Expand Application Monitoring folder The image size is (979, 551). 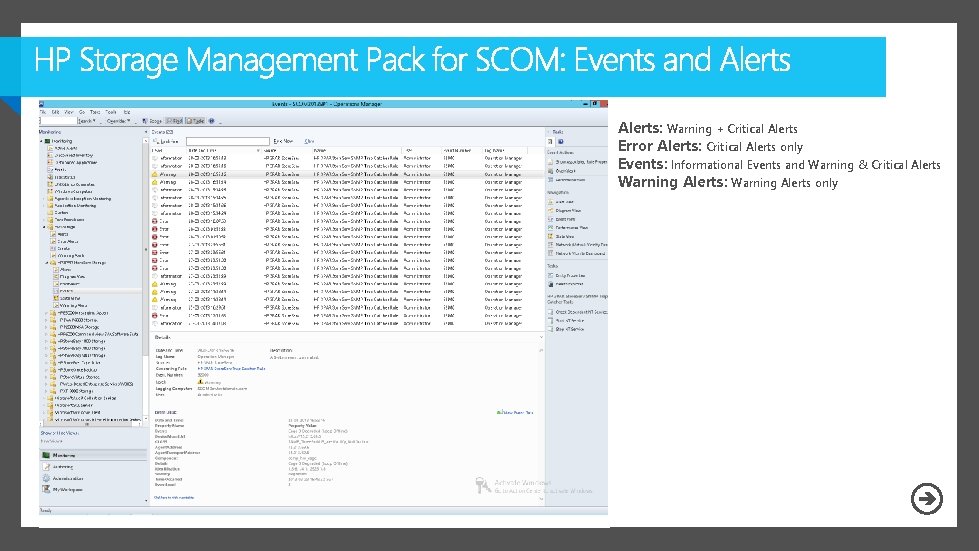point(44,205)
